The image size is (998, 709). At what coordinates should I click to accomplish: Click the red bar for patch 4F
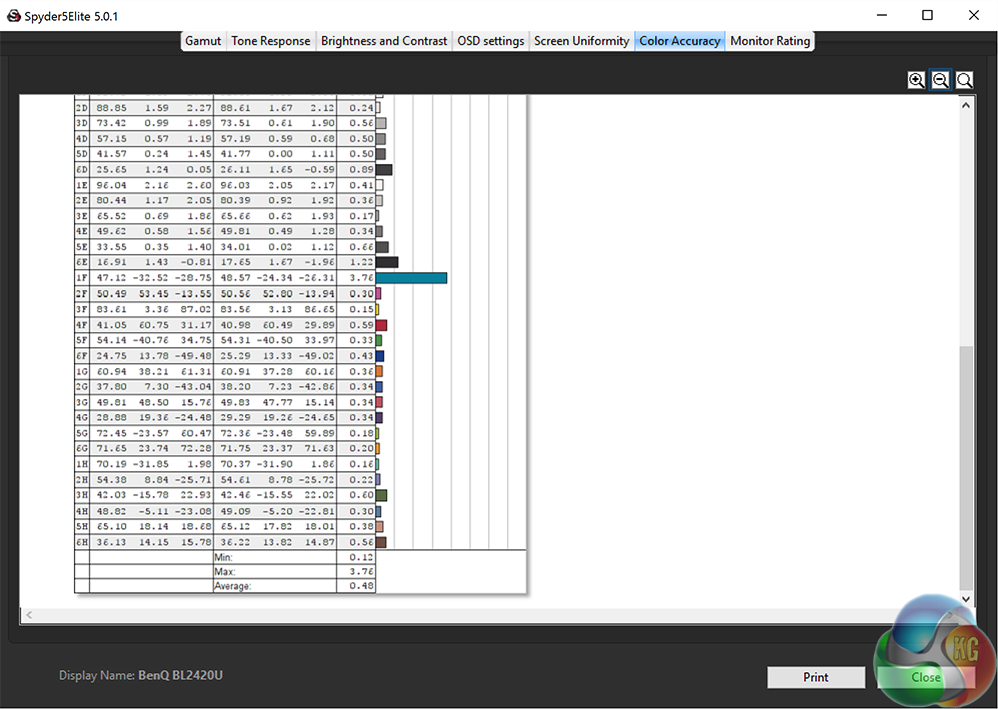[x=381, y=325]
